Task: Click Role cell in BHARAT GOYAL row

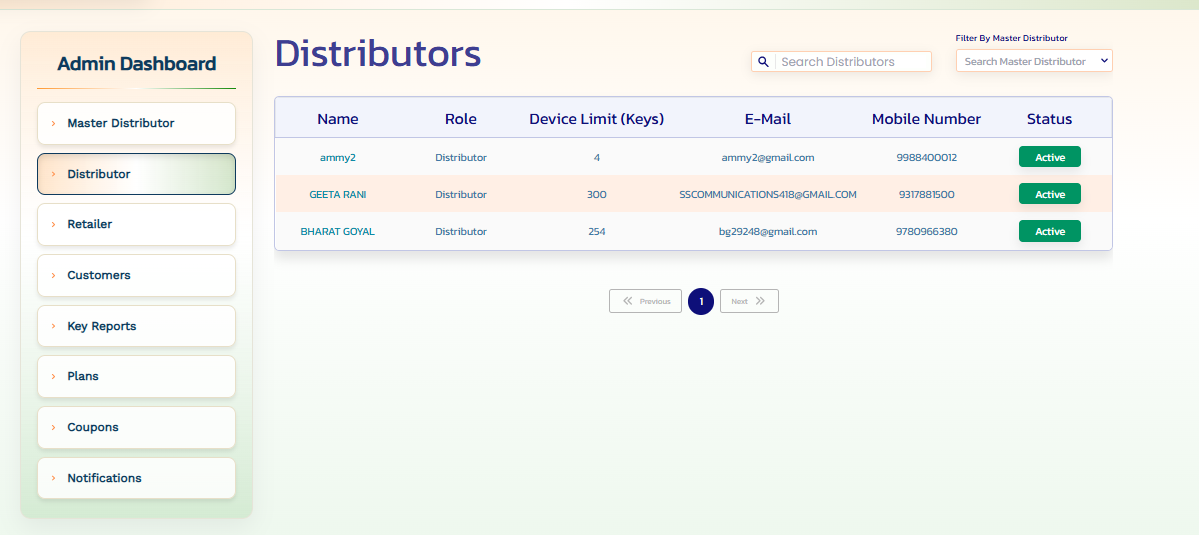Action: coord(460,232)
